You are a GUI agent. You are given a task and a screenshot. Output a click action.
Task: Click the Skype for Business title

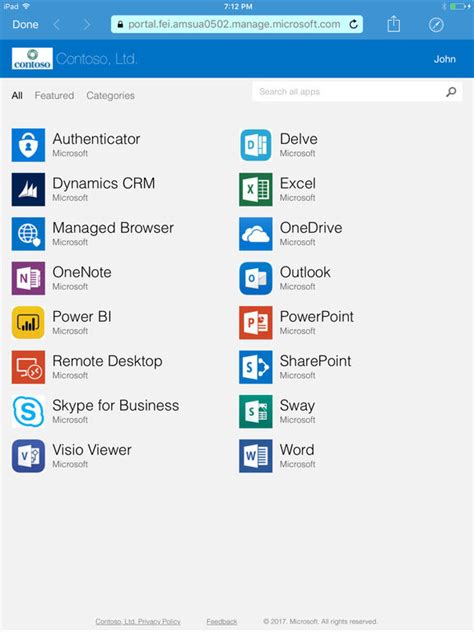coord(116,405)
